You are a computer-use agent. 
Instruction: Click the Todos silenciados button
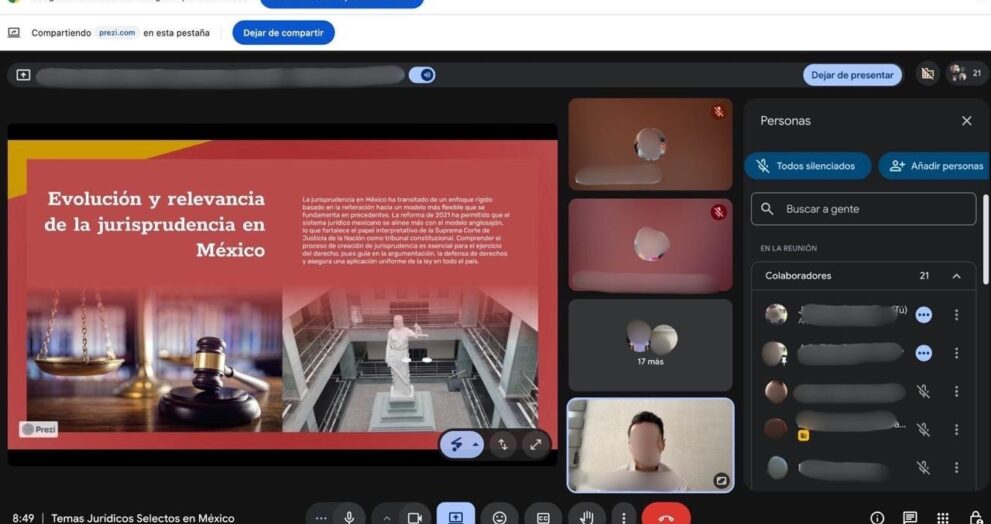click(806, 166)
